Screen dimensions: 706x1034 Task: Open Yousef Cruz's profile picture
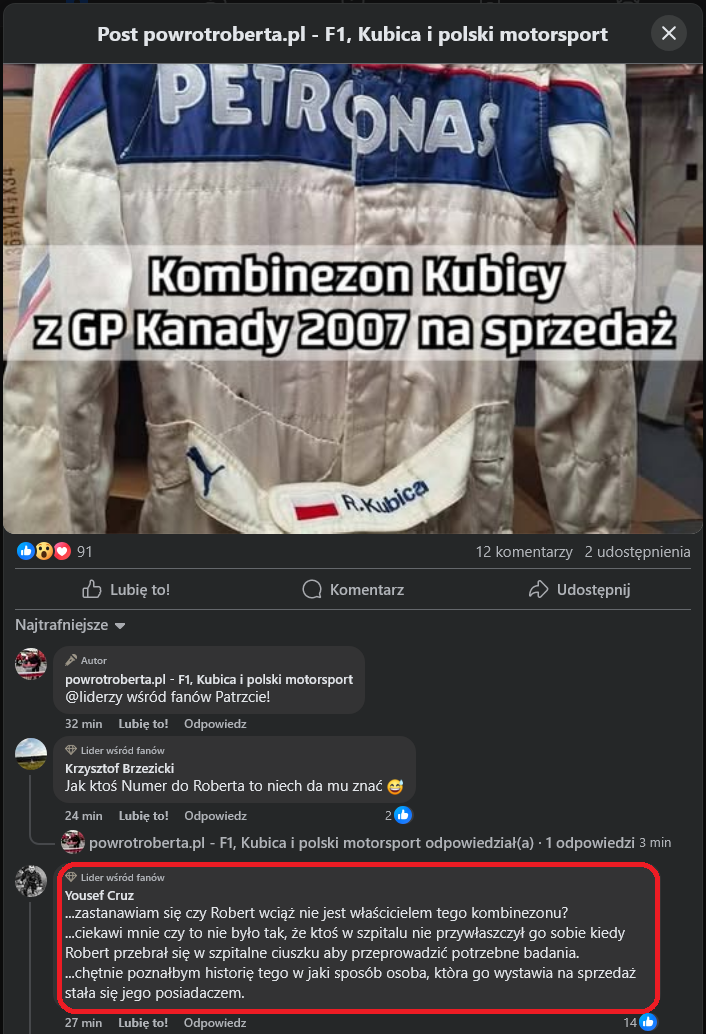(31, 880)
